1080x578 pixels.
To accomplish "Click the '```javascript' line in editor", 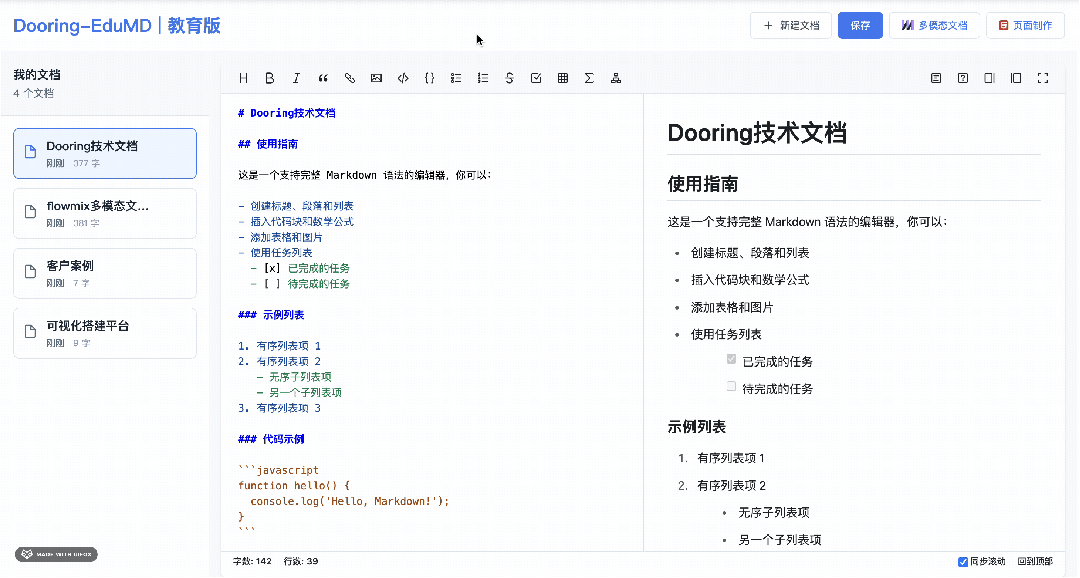I will 278,470.
